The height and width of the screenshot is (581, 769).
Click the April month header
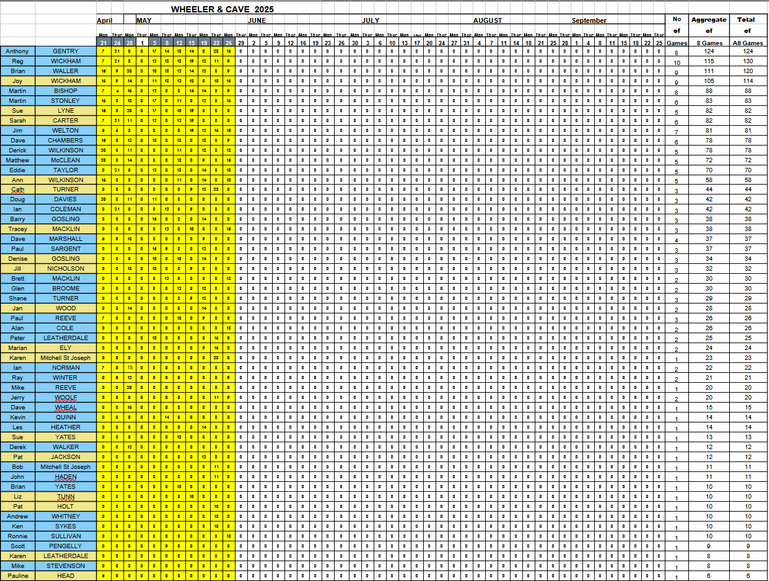click(x=104, y=20)
